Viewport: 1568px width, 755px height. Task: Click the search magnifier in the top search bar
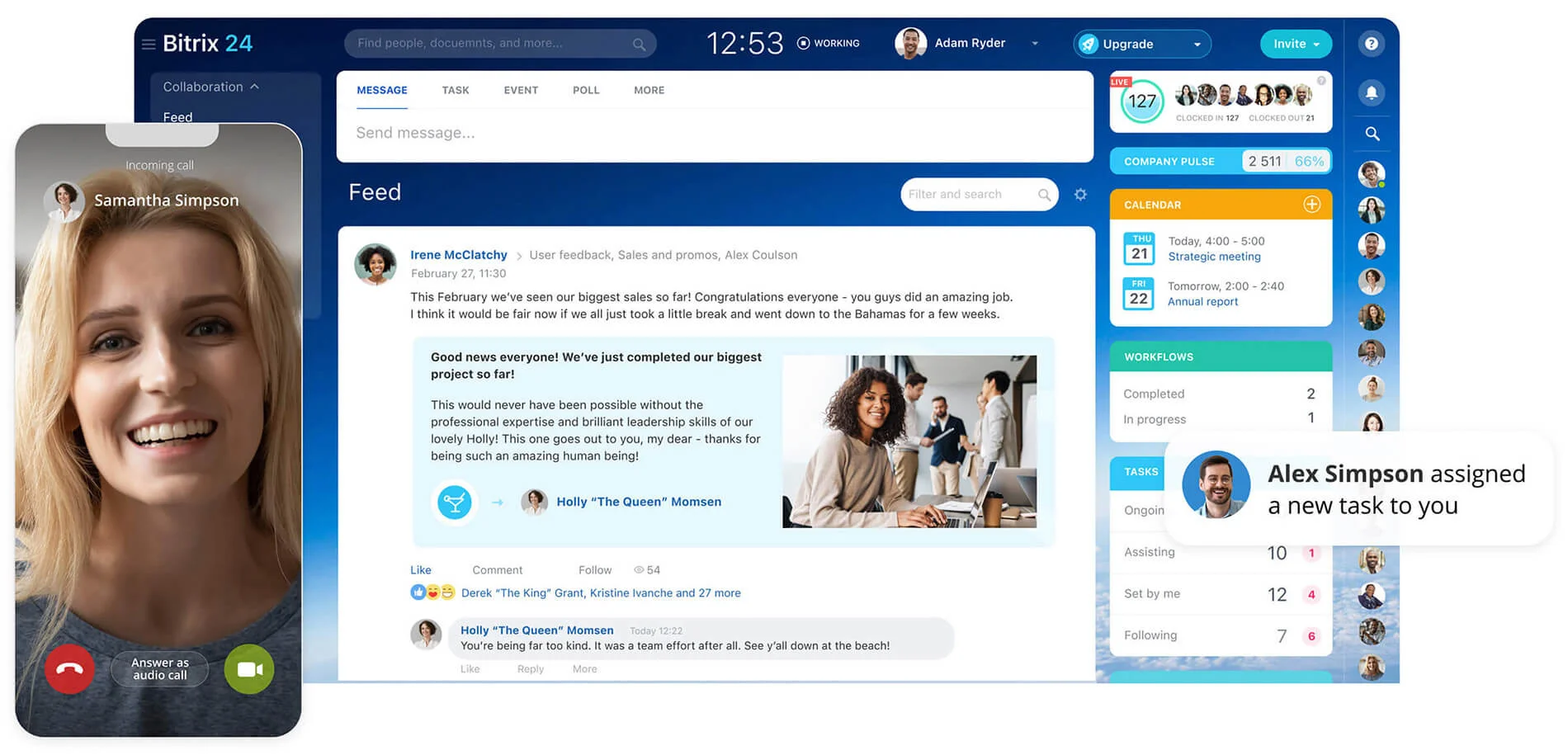coord(639,44)
